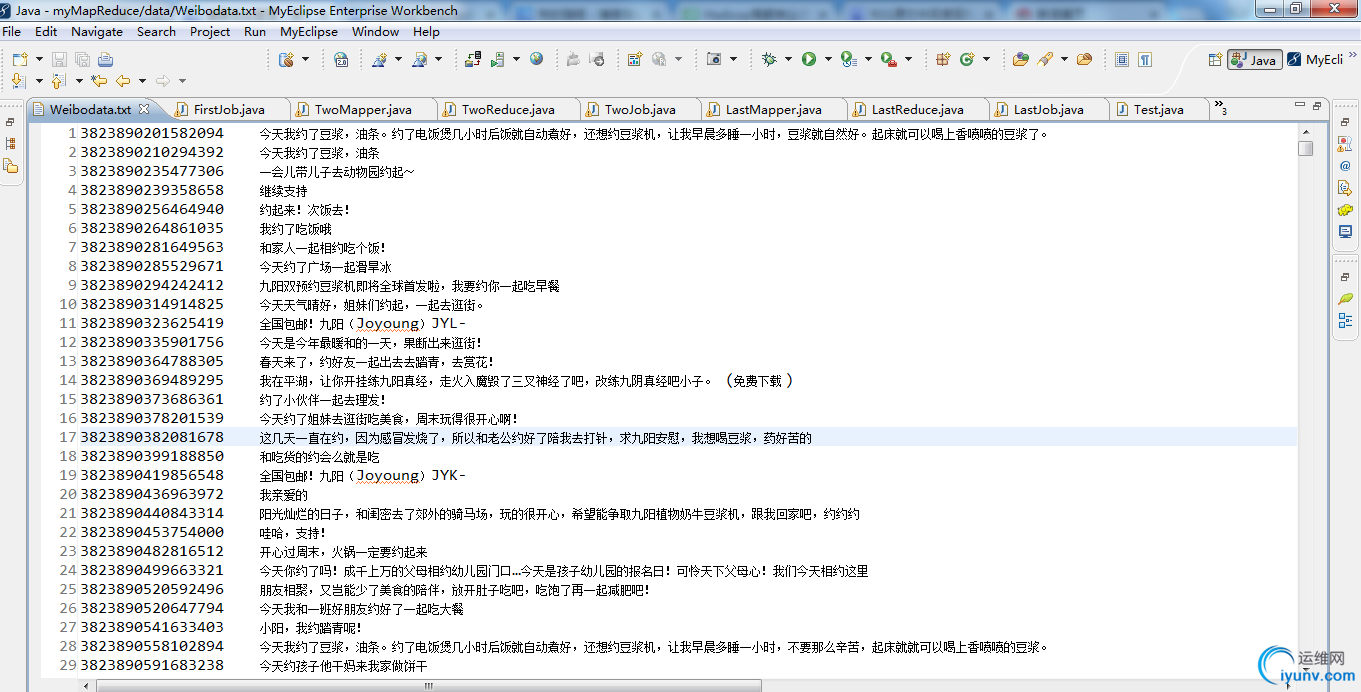
Task: Click the globe web browser icon
Action: 536,59
